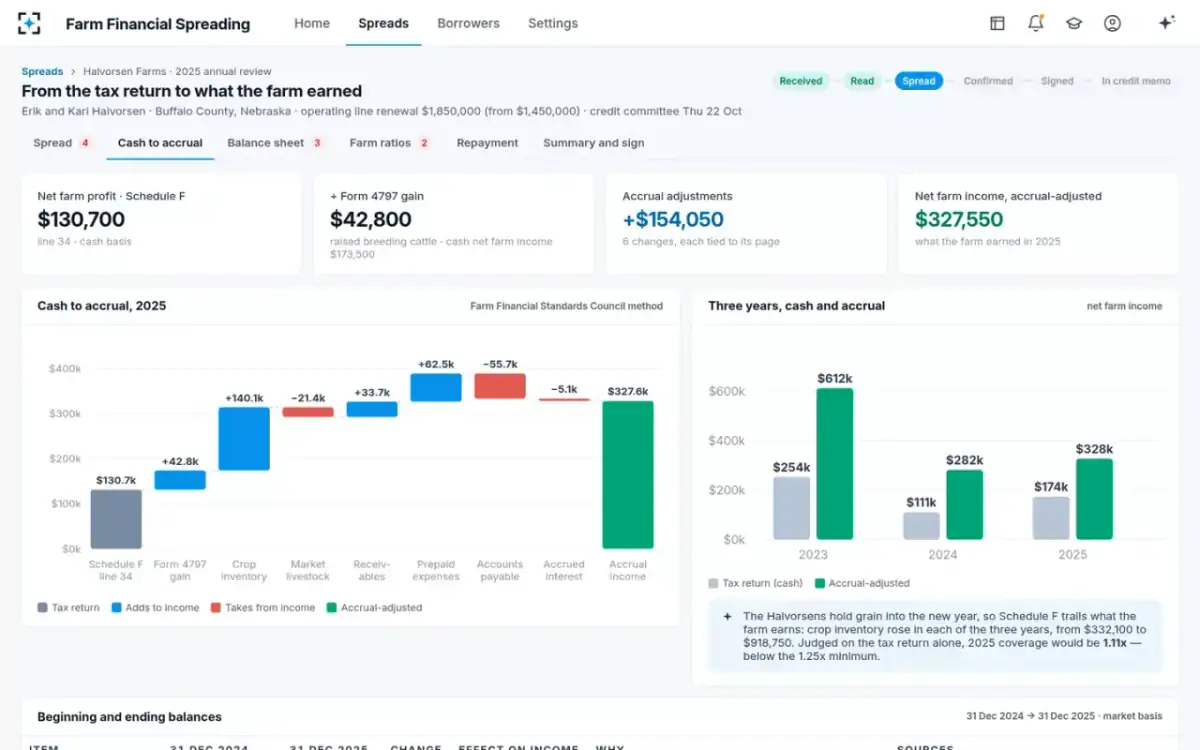Click the Tax return (cash) legend swatch

(x=713, y=583)
